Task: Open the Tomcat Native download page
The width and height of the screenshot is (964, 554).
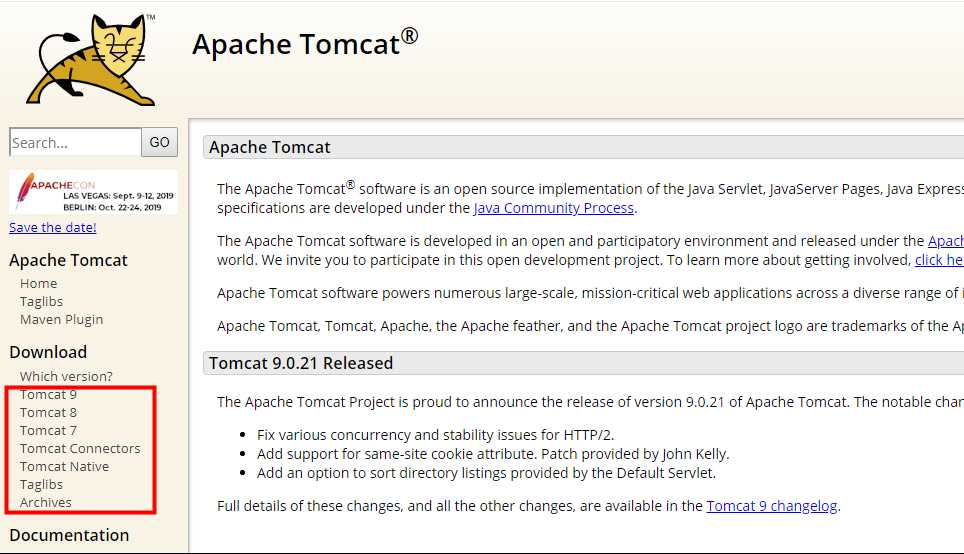Action: (65, 467)
